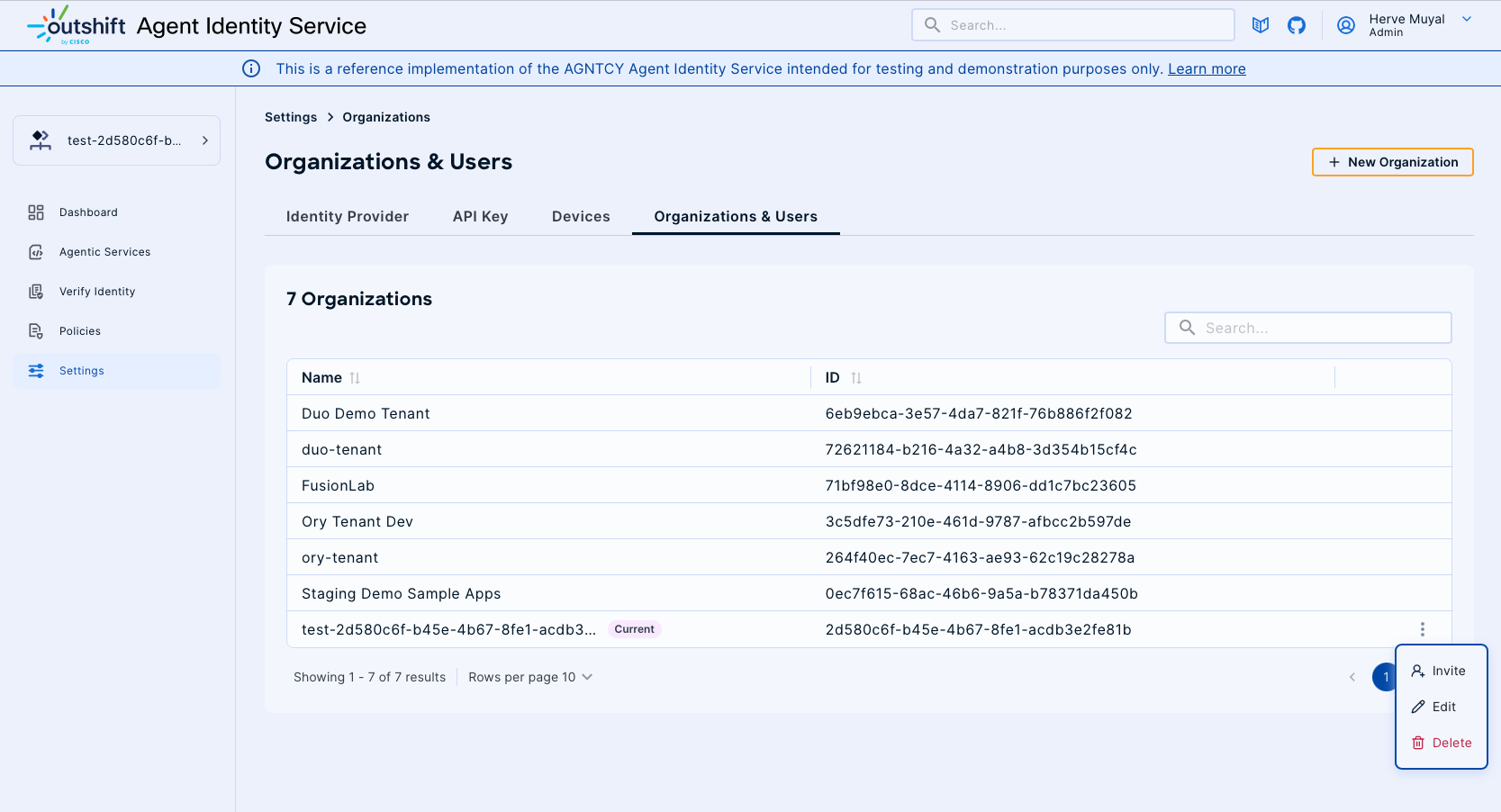This screenshot has width=1501, height=812.
Task: Sort organizations by Name column
Action: point(355,378)
